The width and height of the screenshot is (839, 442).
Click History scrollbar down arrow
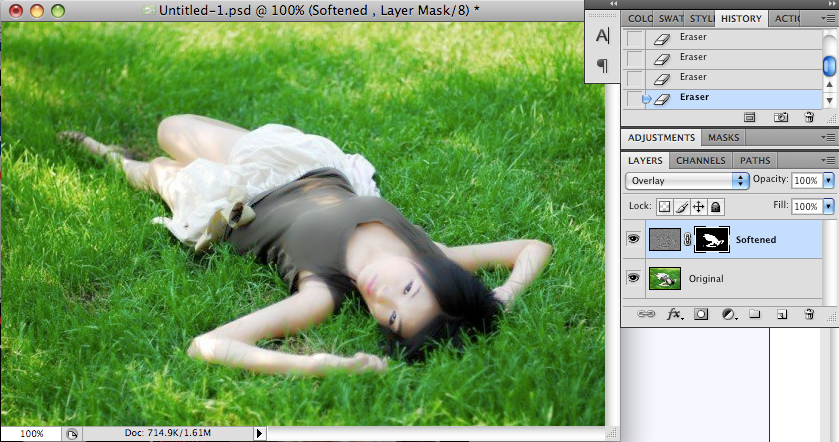[x=829, y=100]
